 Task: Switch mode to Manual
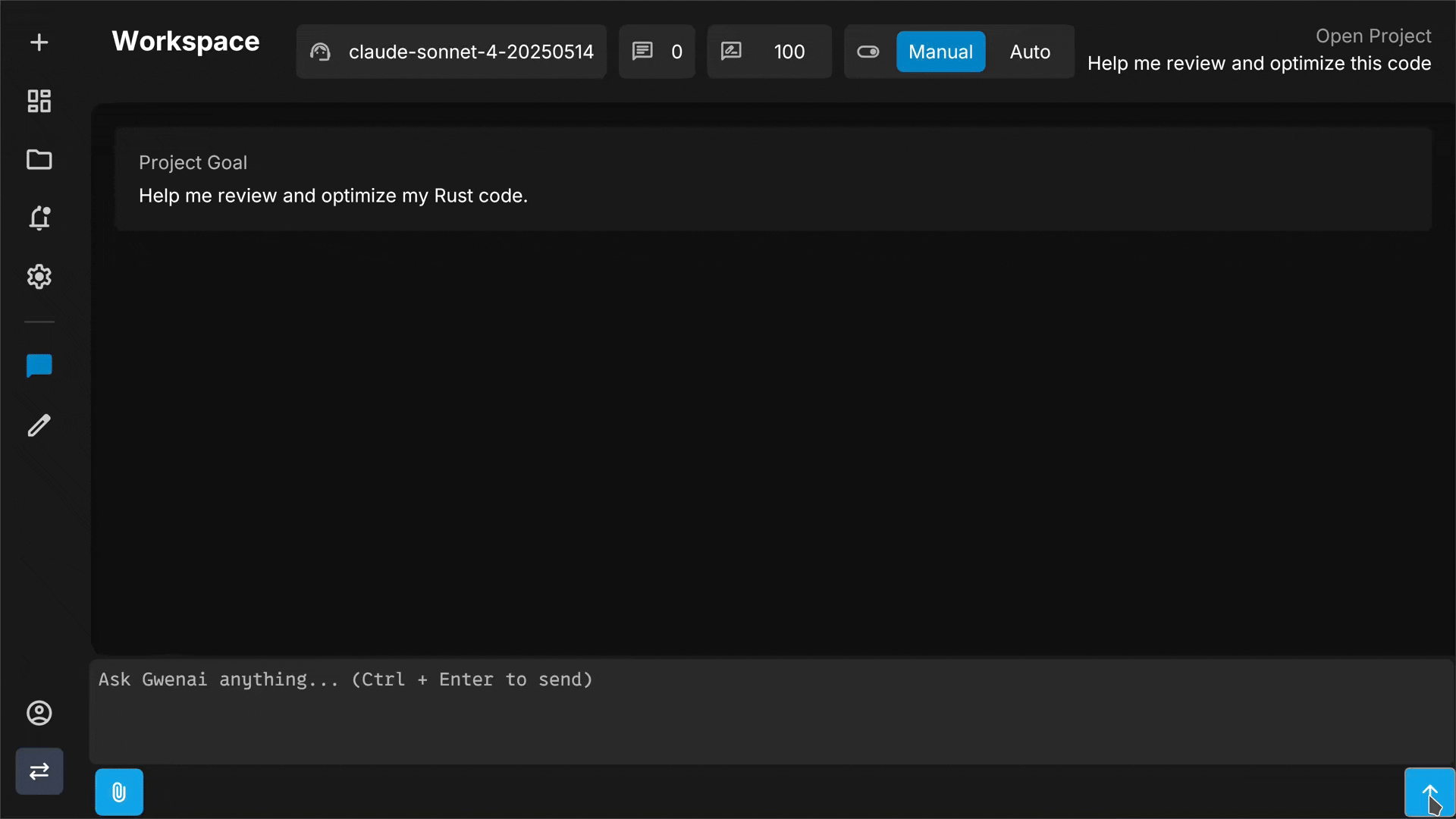[x=940, y=52]
